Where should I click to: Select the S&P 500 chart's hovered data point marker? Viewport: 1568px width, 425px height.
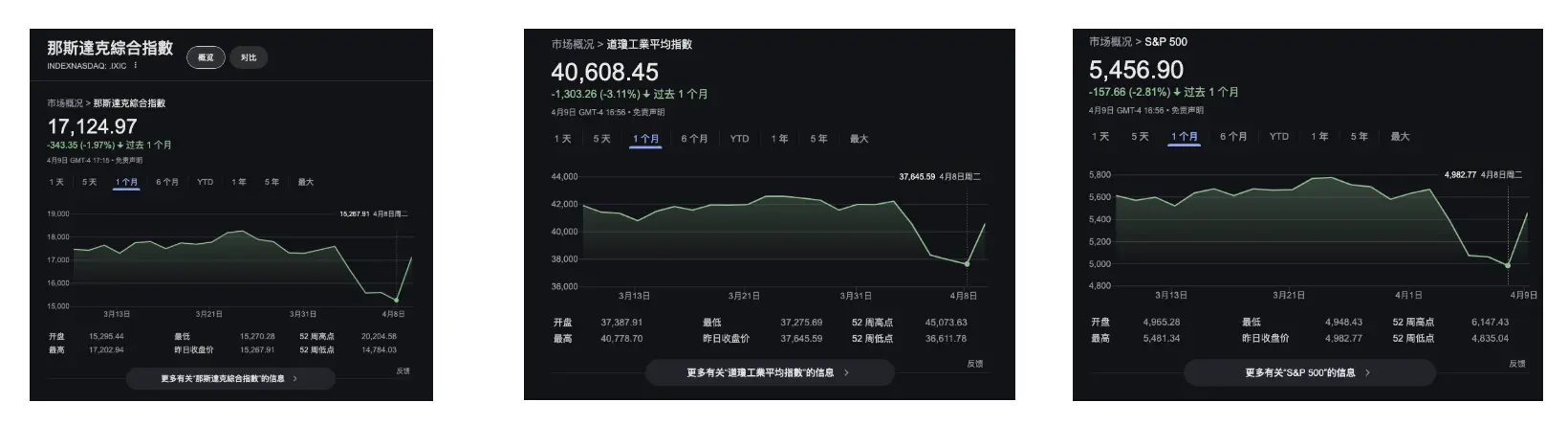click(x=1508, y=265)
